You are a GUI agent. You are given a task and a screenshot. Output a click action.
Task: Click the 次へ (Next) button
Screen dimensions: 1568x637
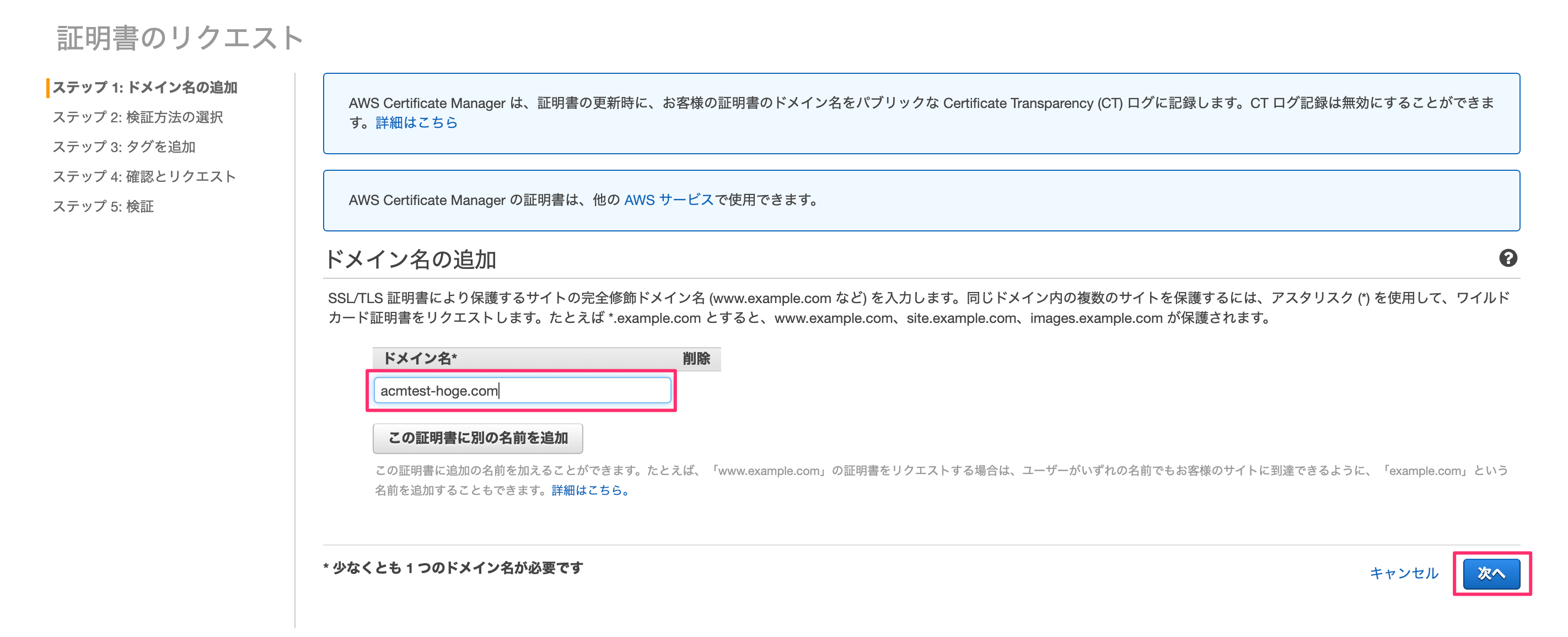1491,573
